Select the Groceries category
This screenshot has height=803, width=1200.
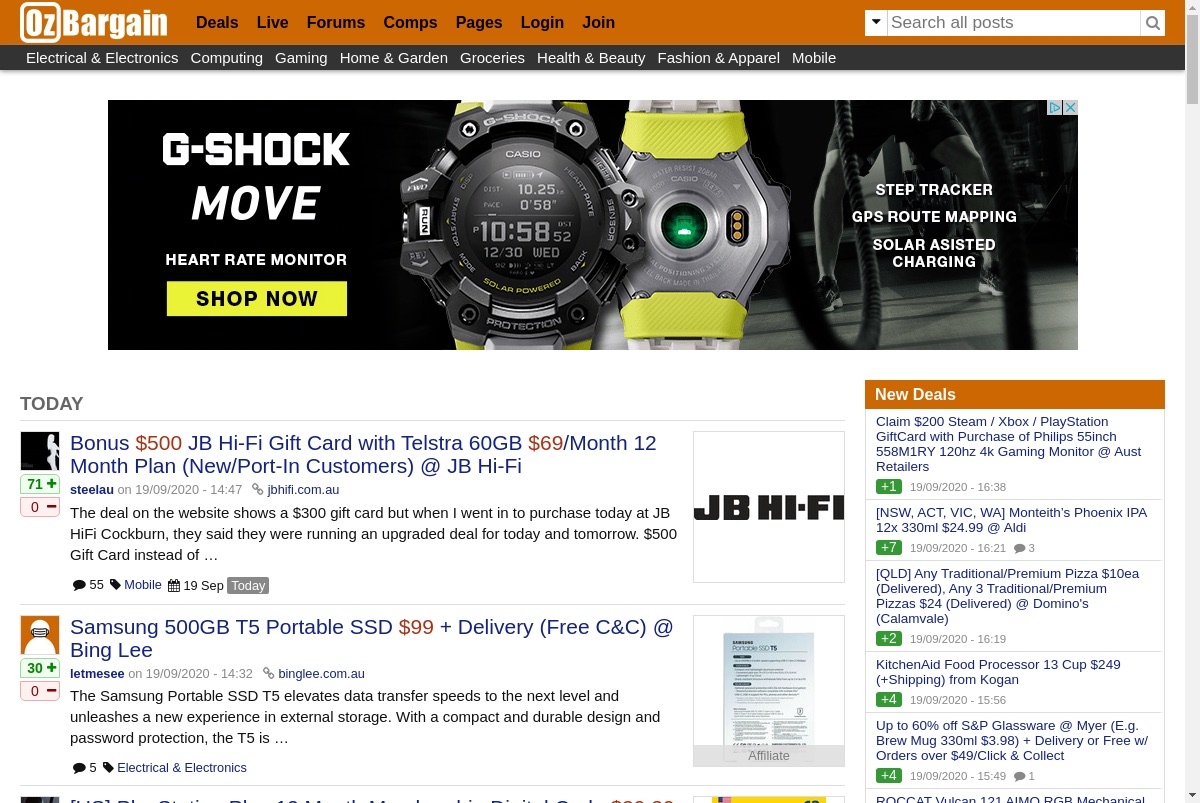coord(492,58)
